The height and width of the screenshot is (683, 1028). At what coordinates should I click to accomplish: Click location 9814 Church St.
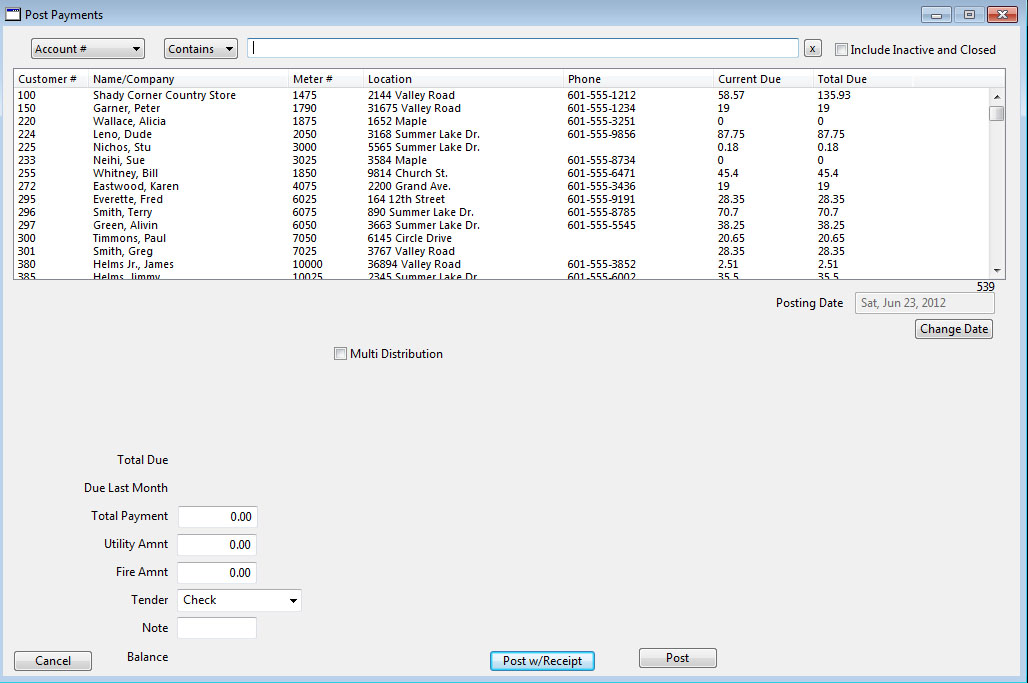pos(408,174)
